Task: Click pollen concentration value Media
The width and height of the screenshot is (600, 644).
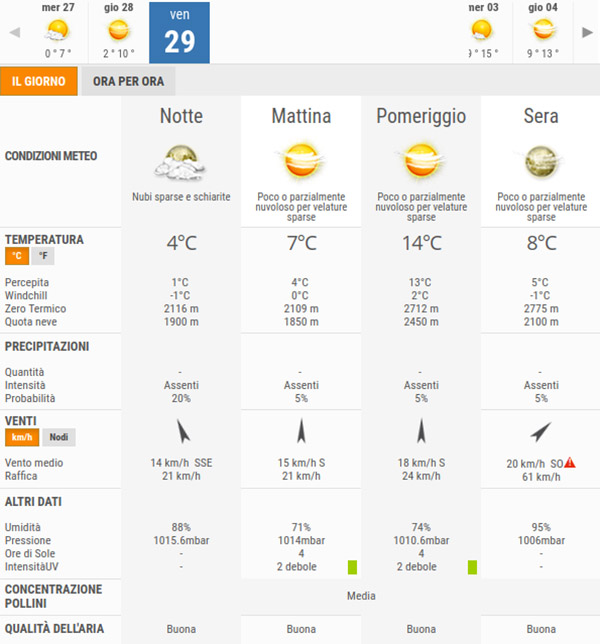Action: click(361, 596)
